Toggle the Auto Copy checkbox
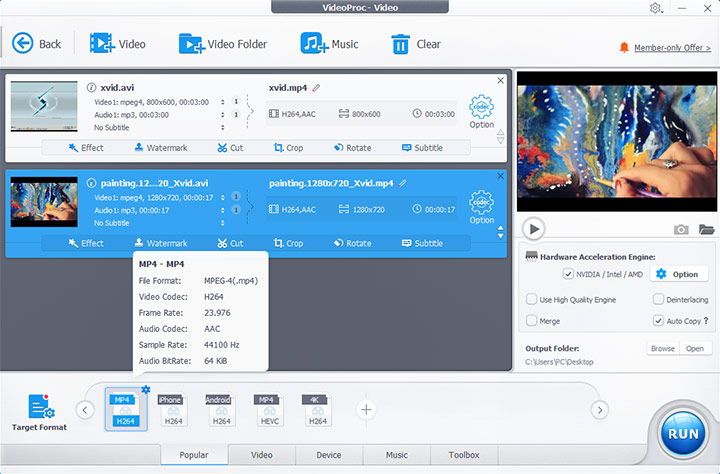This screenshot has height=474, width=720. click(658, 321)
